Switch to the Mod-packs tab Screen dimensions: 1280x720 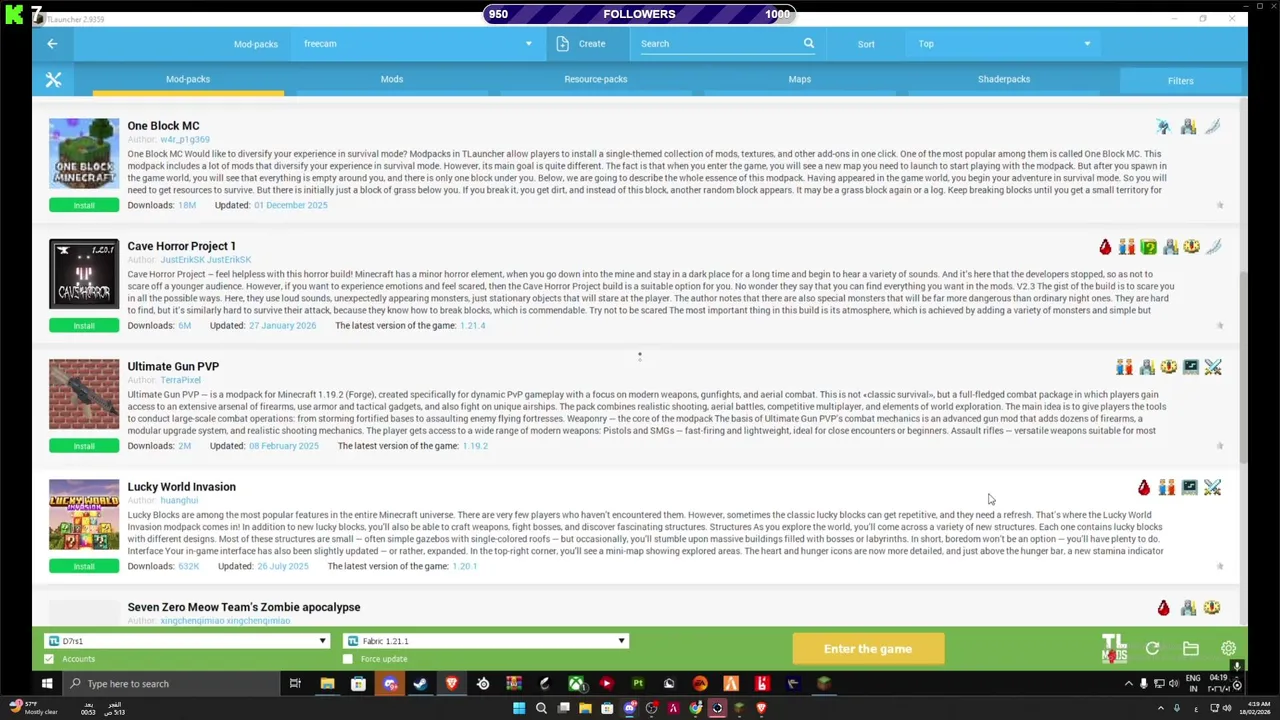[188, 79]
